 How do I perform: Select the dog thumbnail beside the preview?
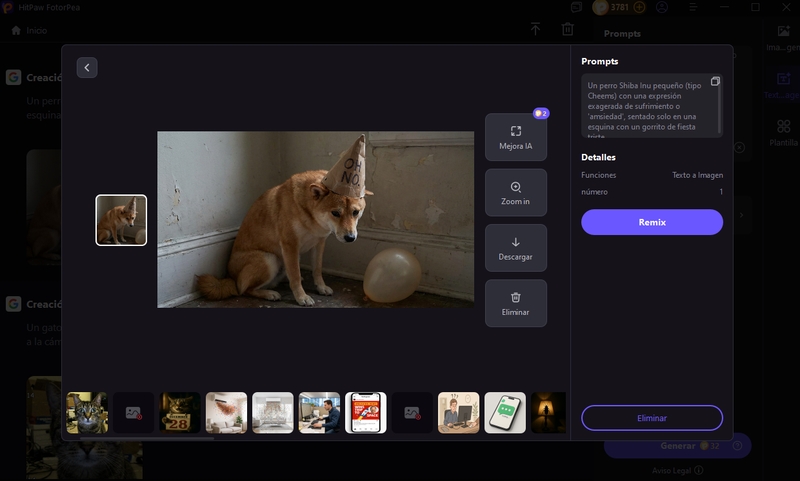[121, 220]
